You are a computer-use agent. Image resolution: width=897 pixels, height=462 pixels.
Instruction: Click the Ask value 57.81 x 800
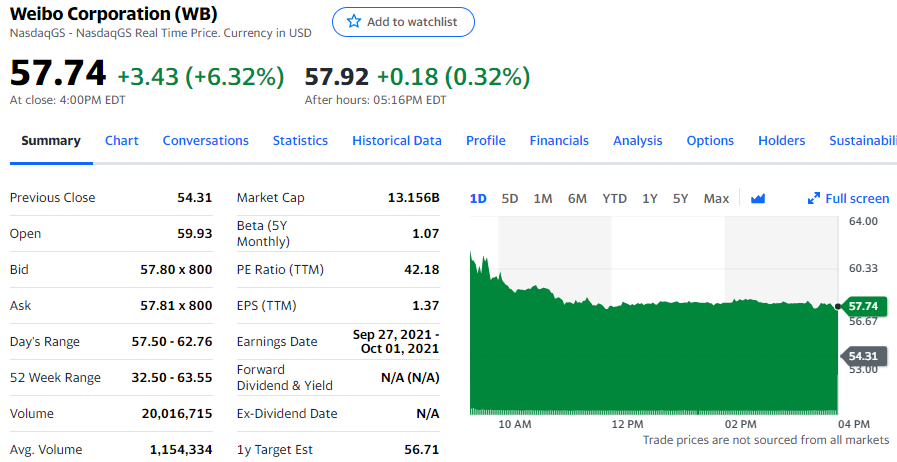[176, 305]
